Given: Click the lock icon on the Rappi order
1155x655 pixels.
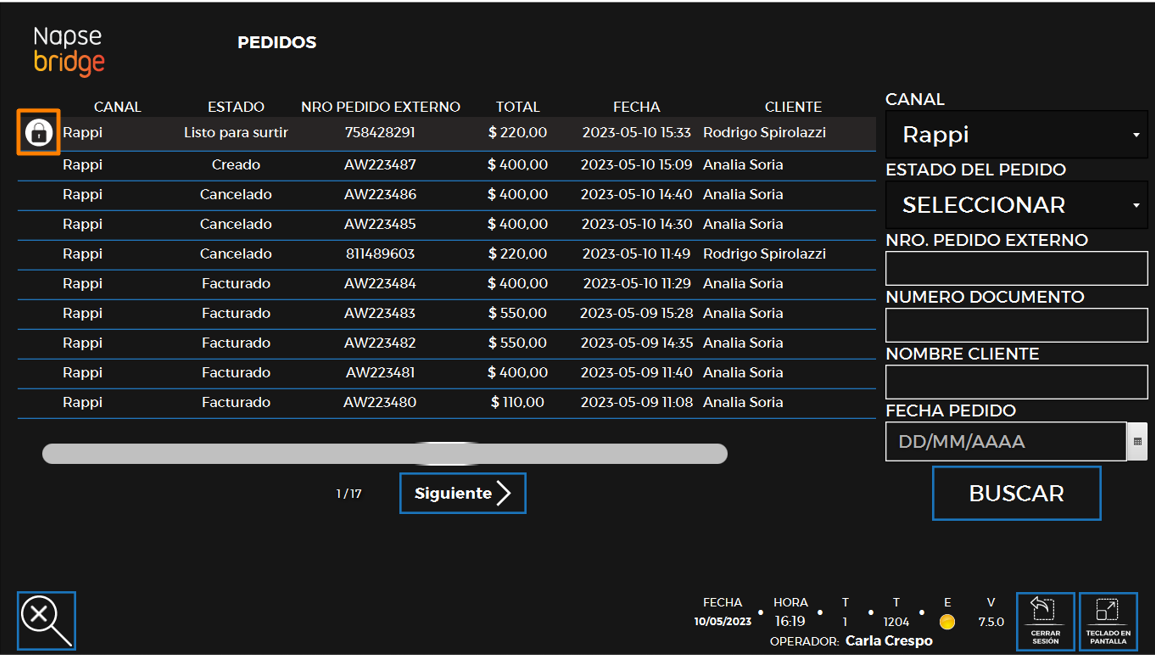Looking at the screenshot, I should pyautogui.click(x=38, y=132).
